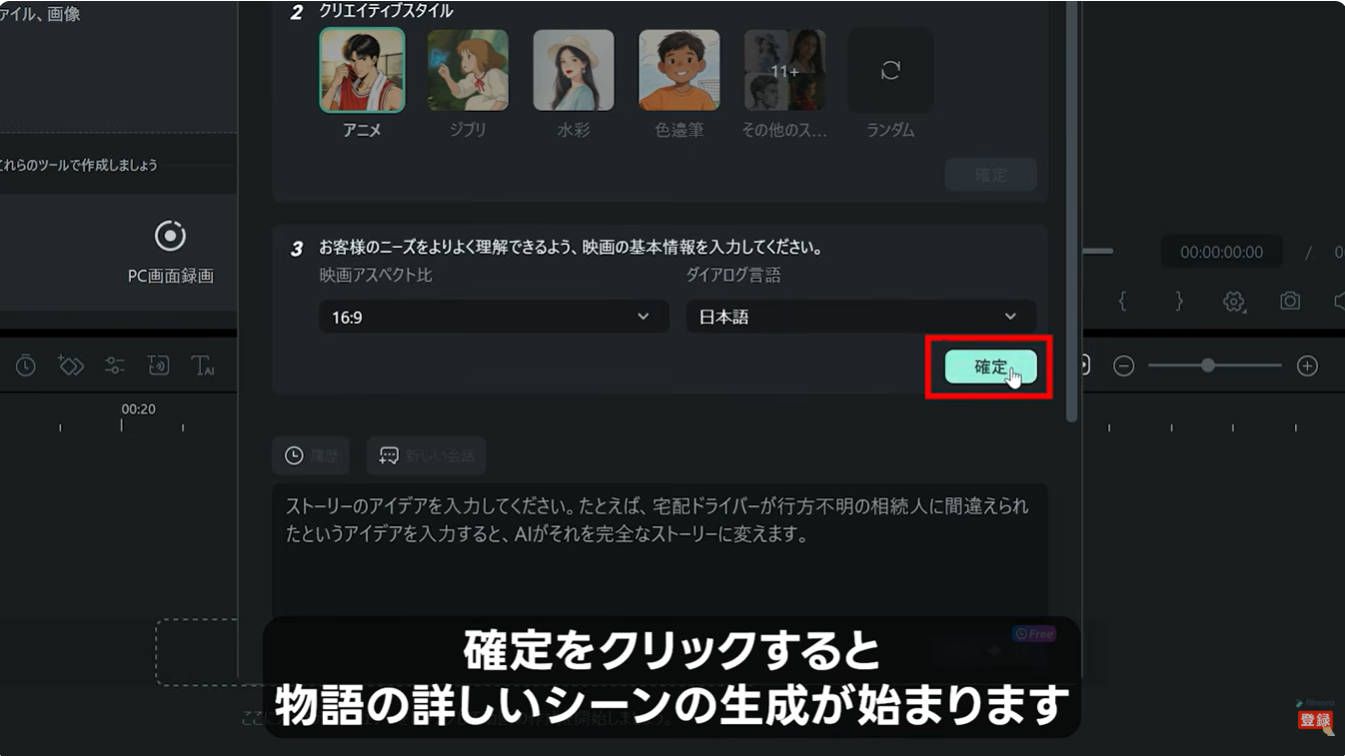
Task: Open the 11+ other styles tile
Action: coord(784,70)
